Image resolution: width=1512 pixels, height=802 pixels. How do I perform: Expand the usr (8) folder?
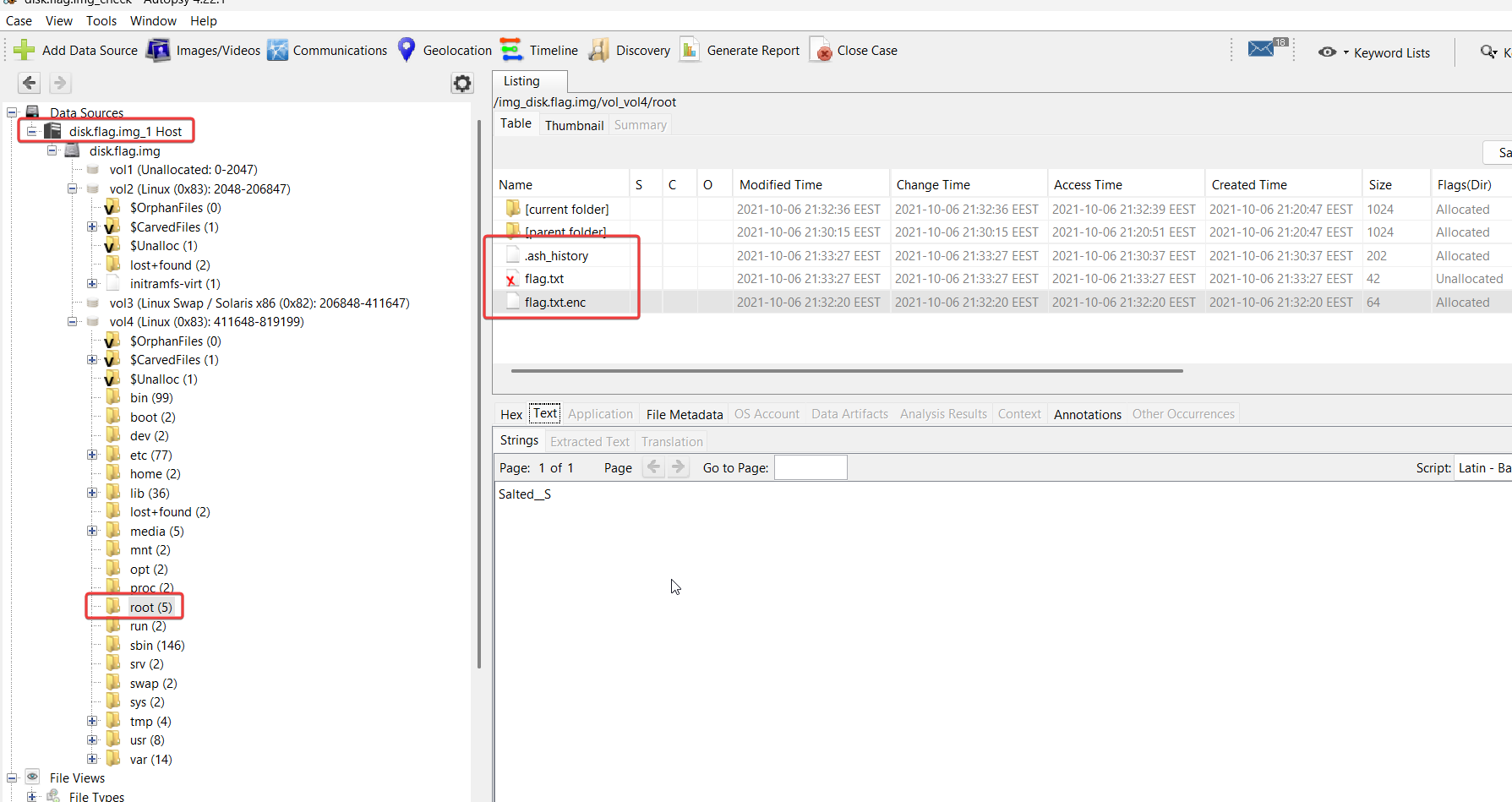92,740
